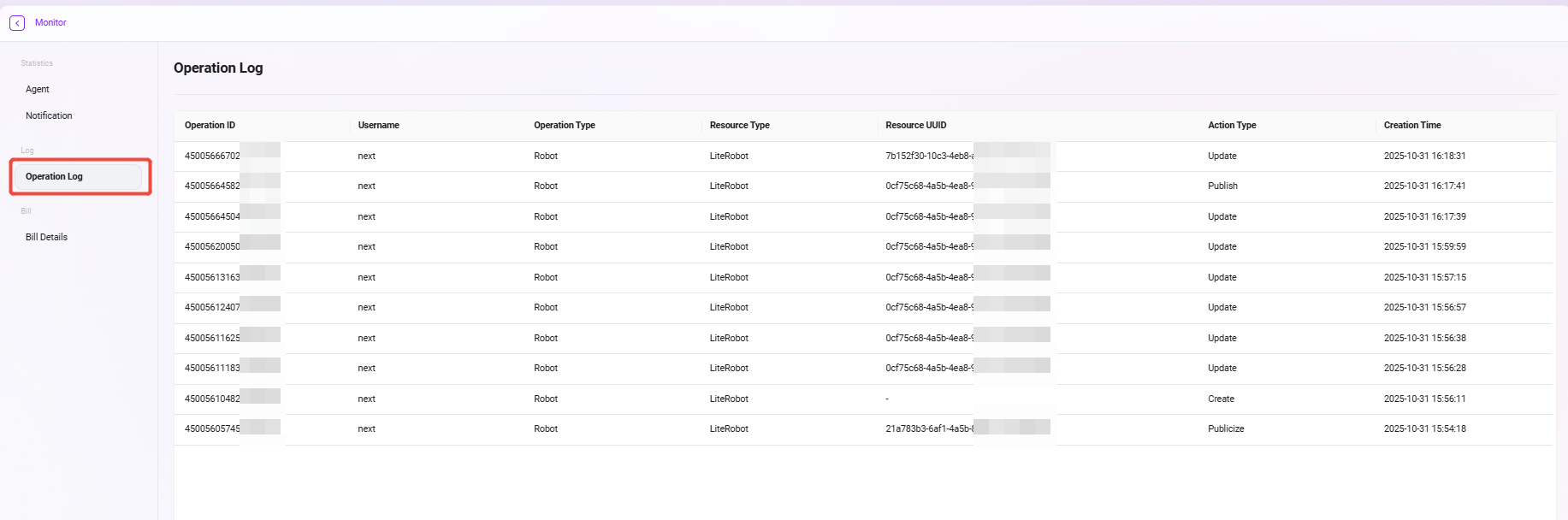Click the Action Type column header
Viewport: 1568px width, 520px height.
pos(1232,126)
